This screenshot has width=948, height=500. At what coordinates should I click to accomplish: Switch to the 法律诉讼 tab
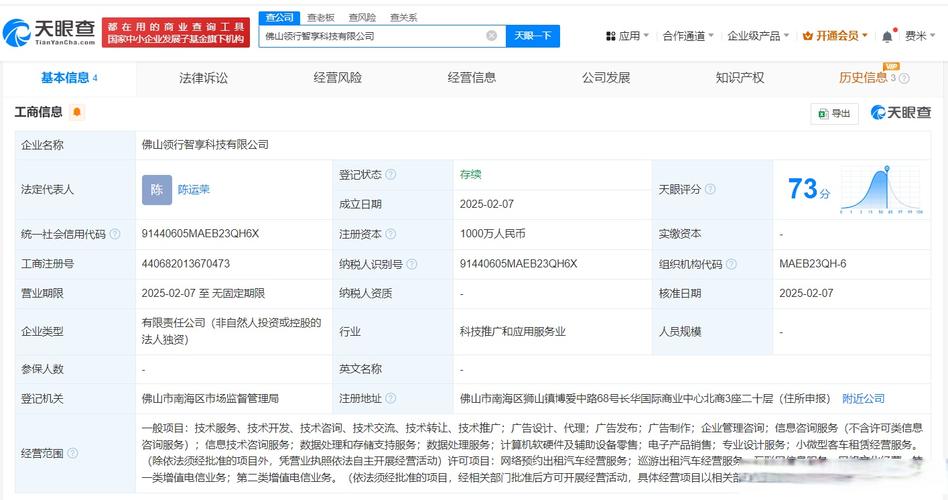(203, 78)
